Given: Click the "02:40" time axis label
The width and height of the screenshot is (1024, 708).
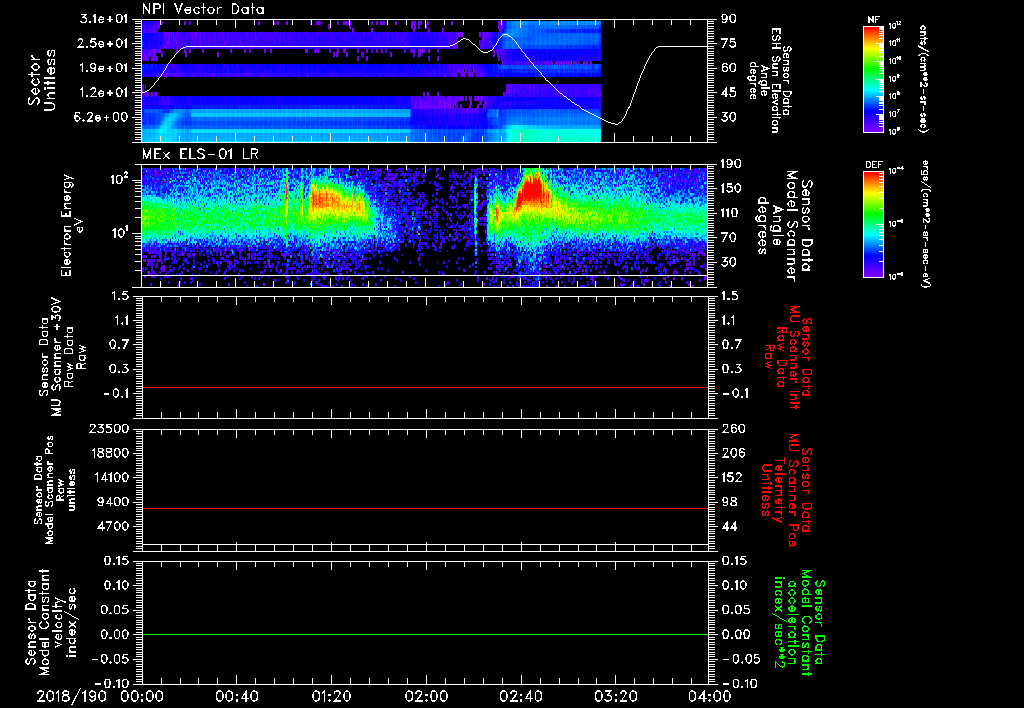Looking at the screenshot, I should click(520, 696).
